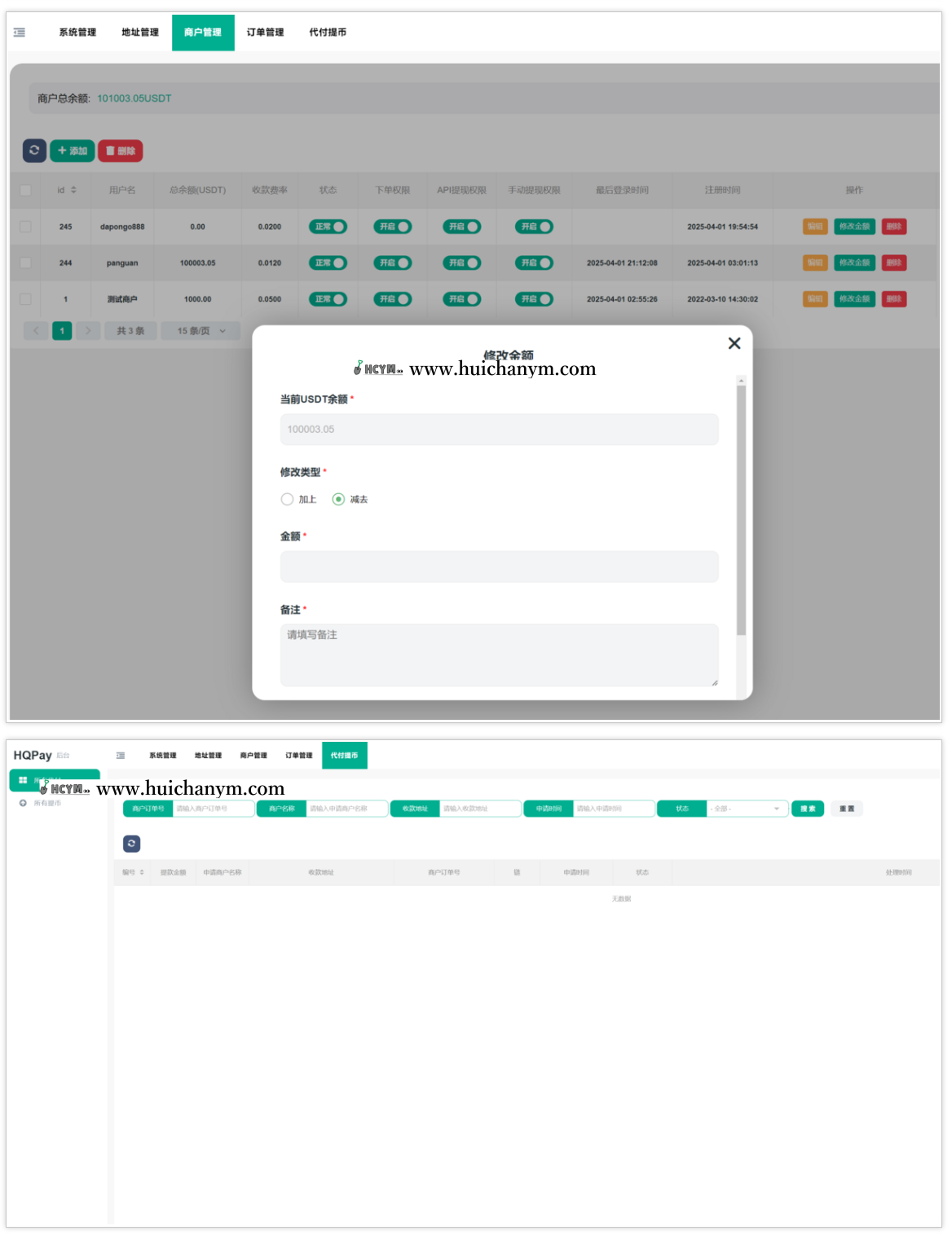952x1235 pixels.
Task: Expand the 状态 全部 filter dropdown
Action: (747, 809)
